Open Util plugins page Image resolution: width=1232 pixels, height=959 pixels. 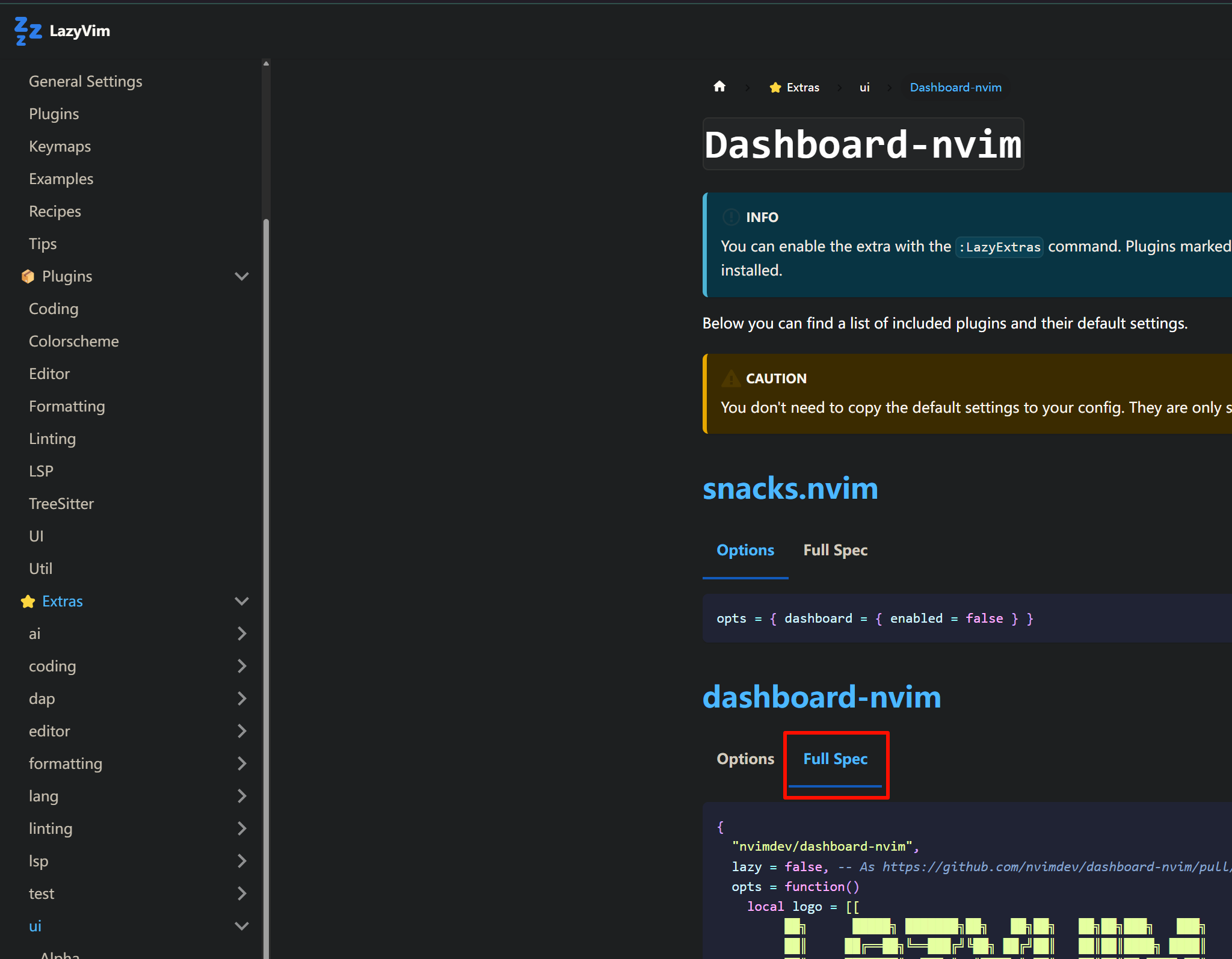40,569
